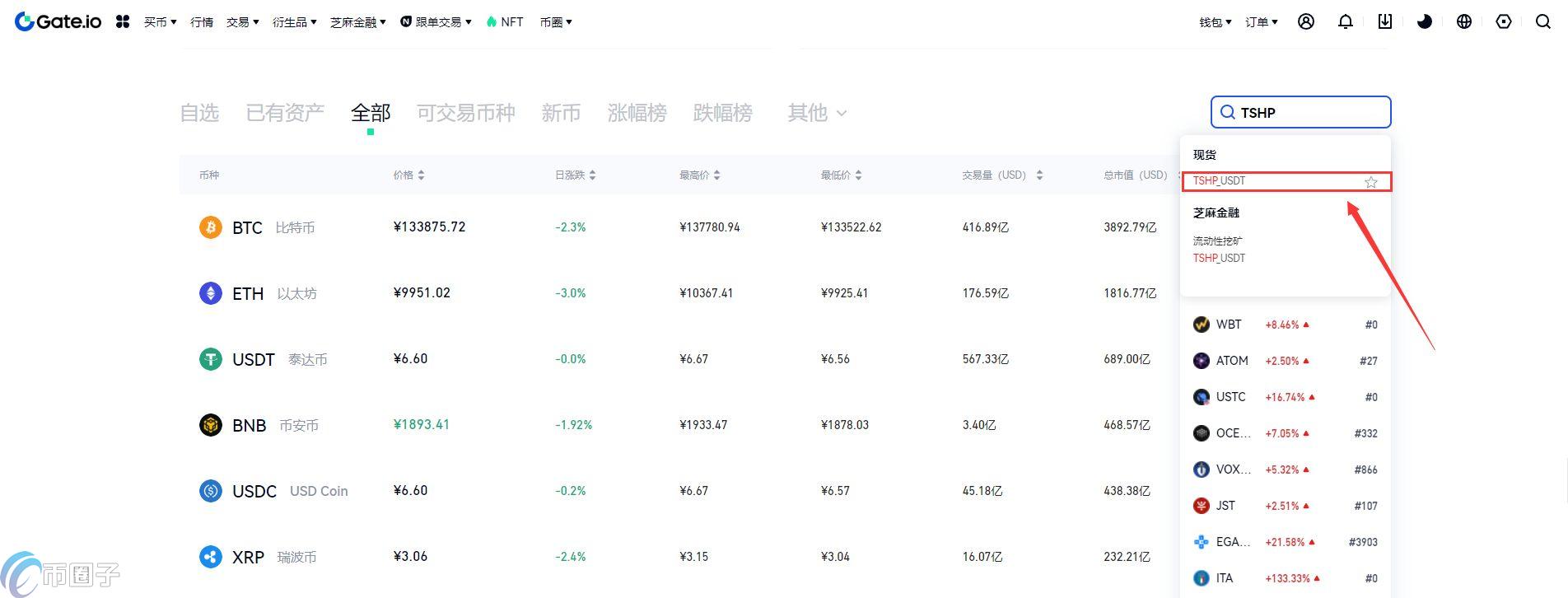
Task: Open the four-dot apps grid icon
Action: [x=123, y=22]
